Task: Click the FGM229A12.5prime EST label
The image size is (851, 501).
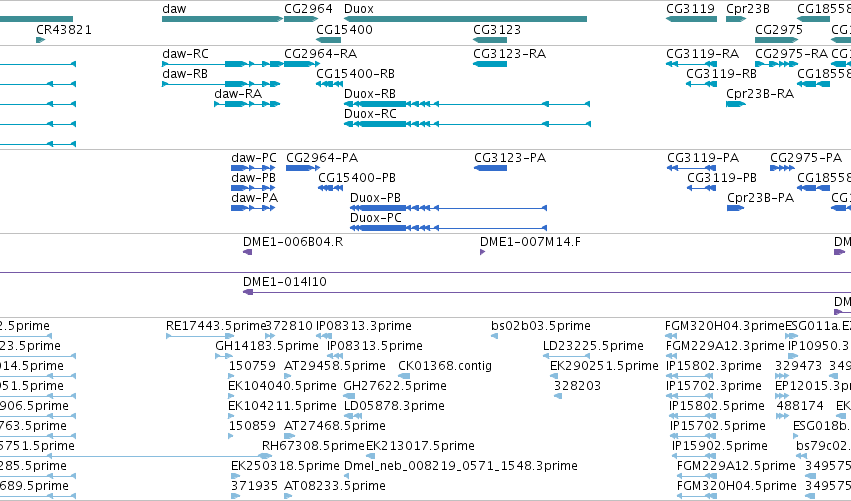Action: click(736, 467)
